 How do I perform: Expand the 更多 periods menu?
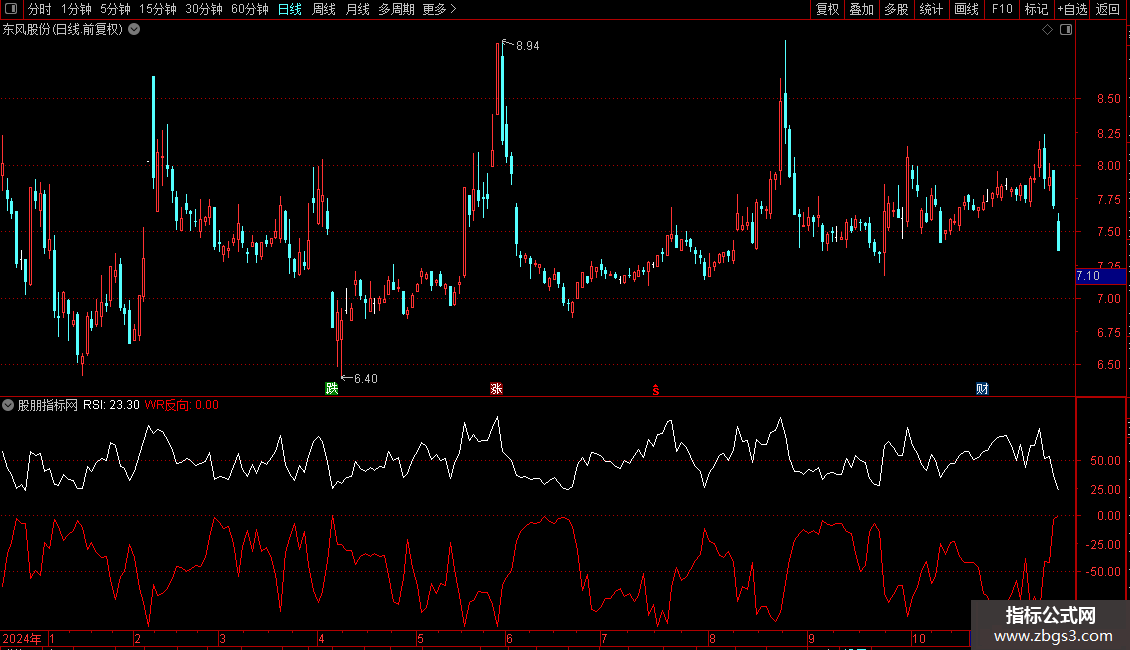(x=440, y=9)
